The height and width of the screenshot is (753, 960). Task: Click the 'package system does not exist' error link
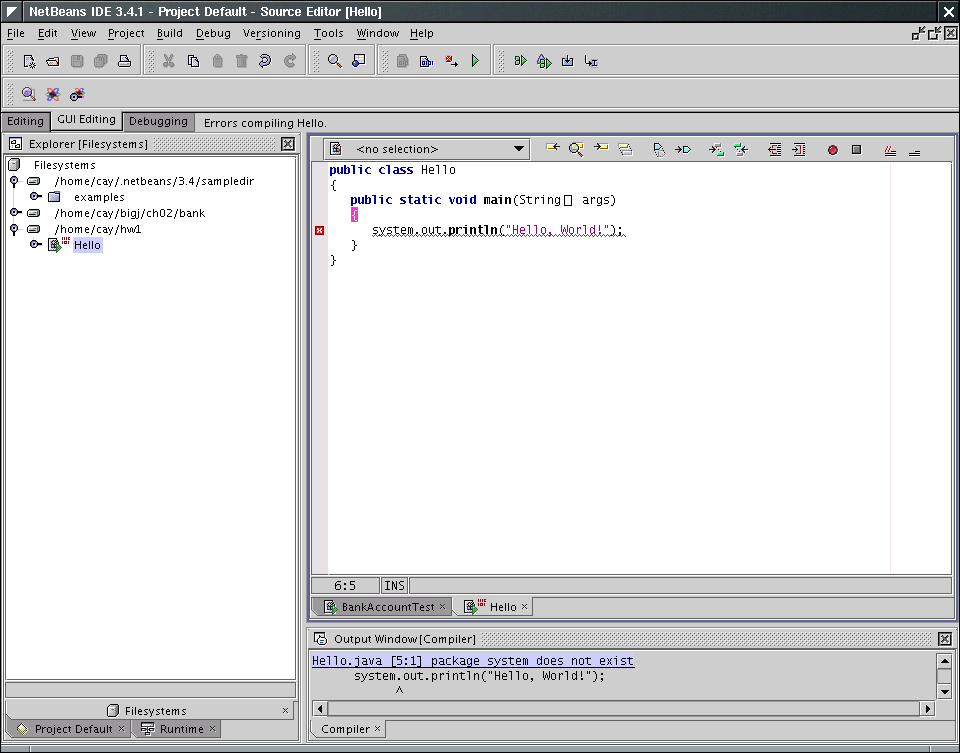coord(473,661)
